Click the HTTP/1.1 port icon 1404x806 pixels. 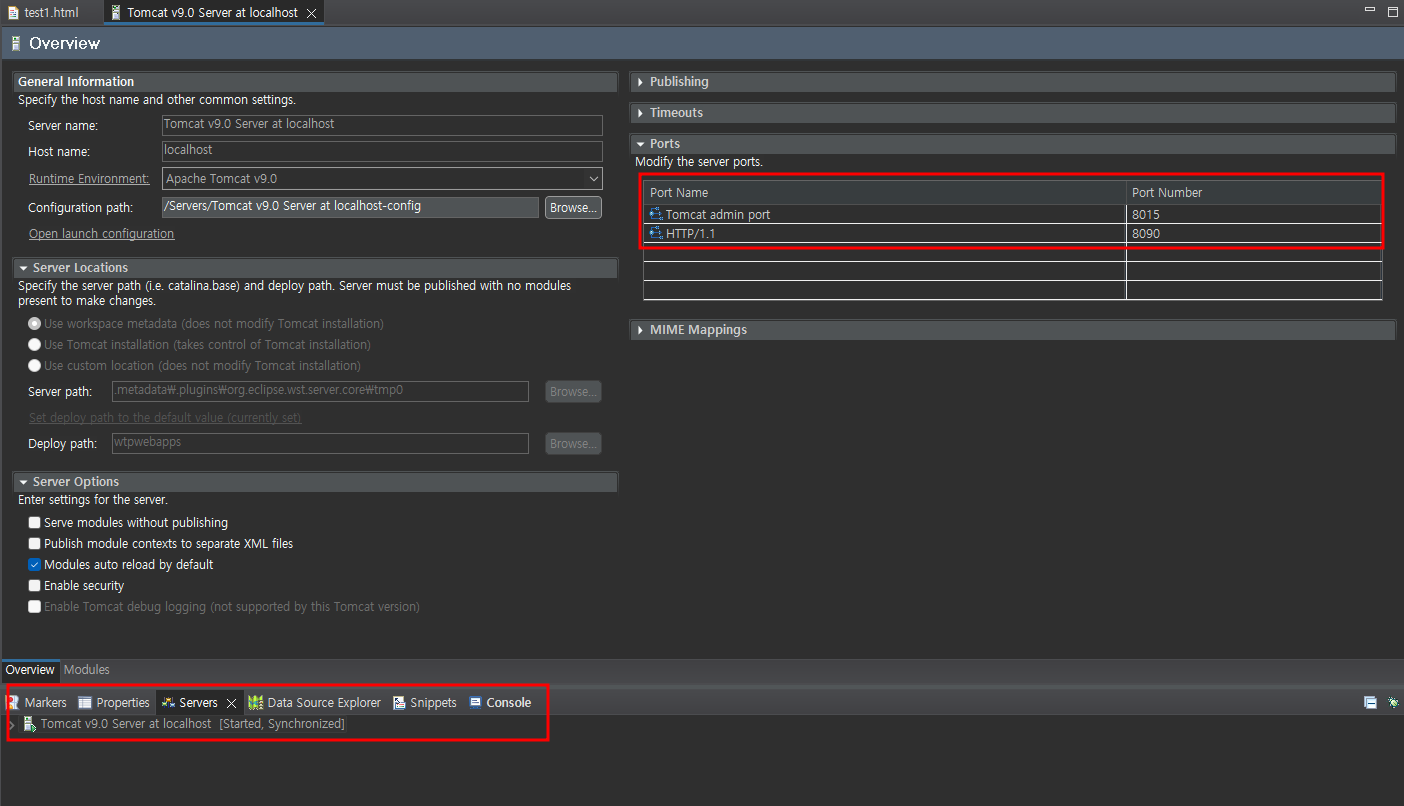pos(656,234)
